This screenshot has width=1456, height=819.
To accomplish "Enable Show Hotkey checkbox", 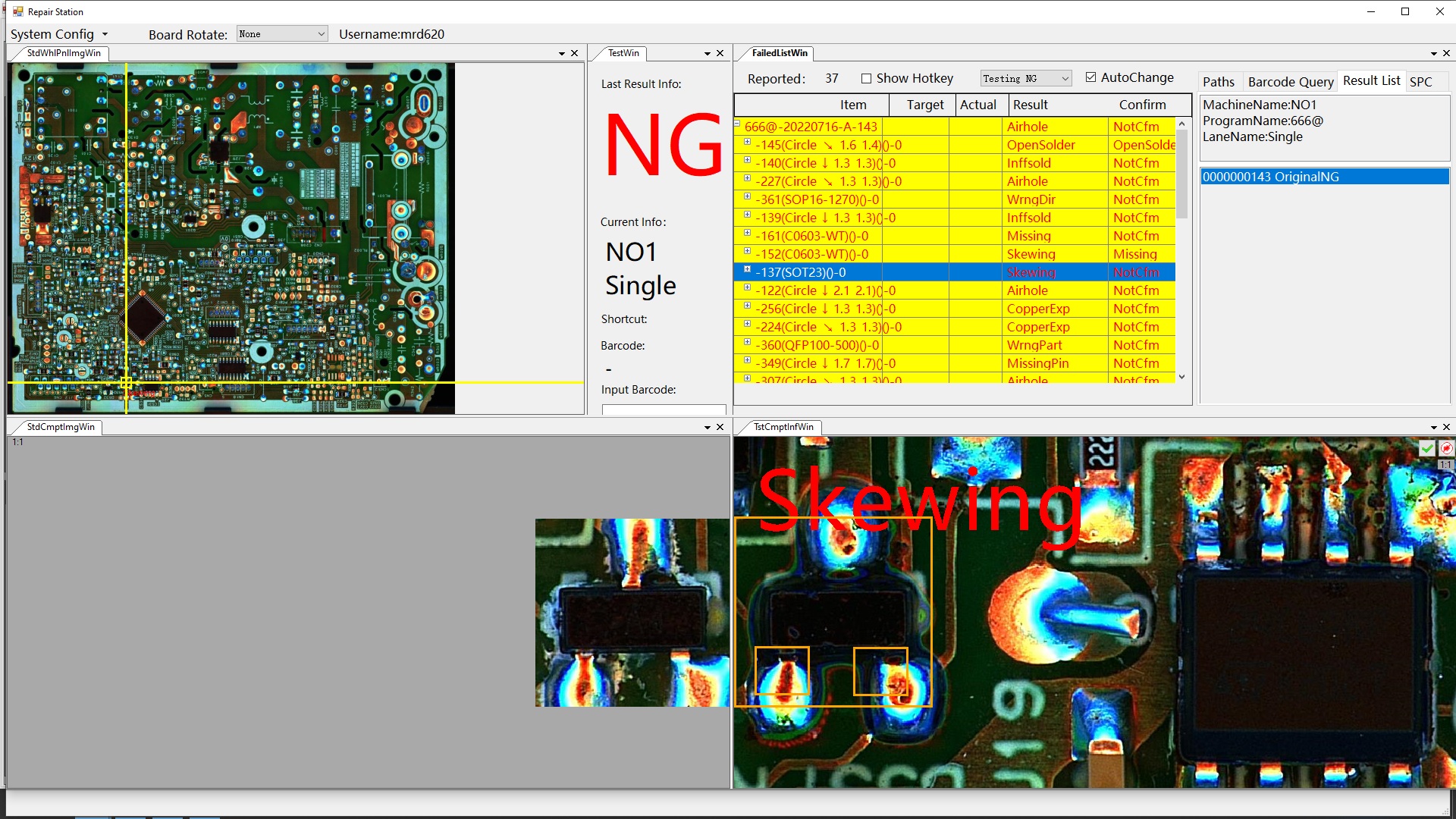I will click(864, 77).
